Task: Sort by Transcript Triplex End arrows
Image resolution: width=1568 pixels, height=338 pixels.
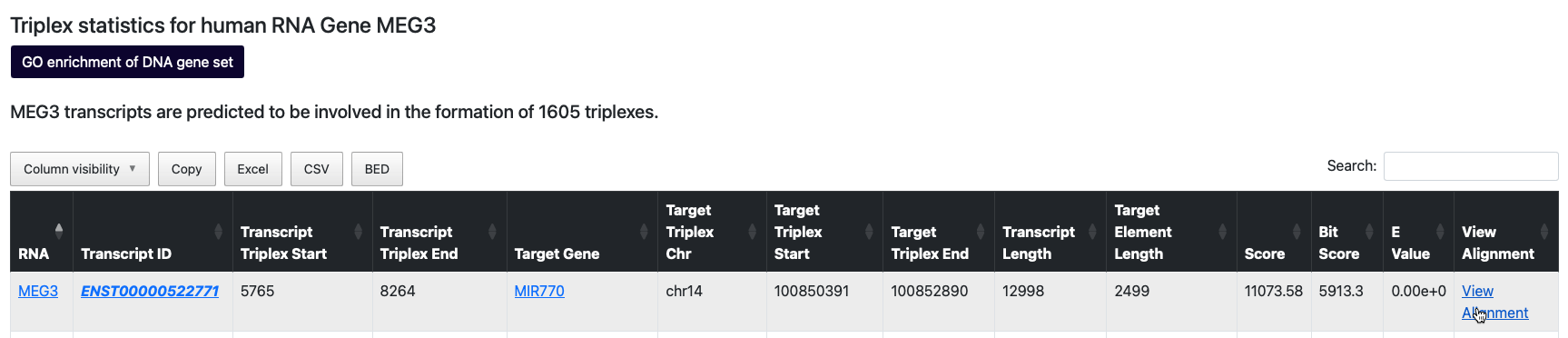Action: pyautogui.click(x=492, y=231)
